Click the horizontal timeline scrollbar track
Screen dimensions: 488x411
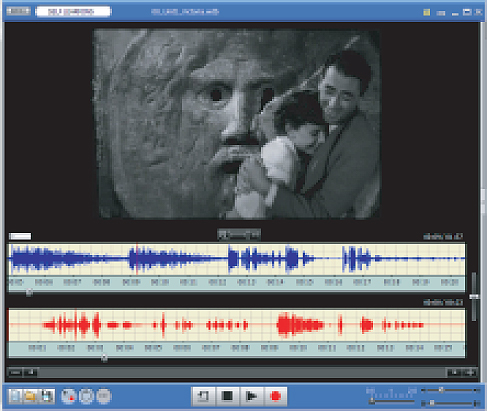pos(242,372)
